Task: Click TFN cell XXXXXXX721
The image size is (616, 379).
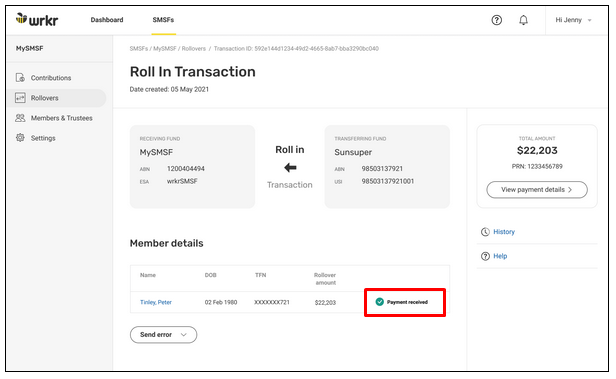Action: (x=272, y=302)
